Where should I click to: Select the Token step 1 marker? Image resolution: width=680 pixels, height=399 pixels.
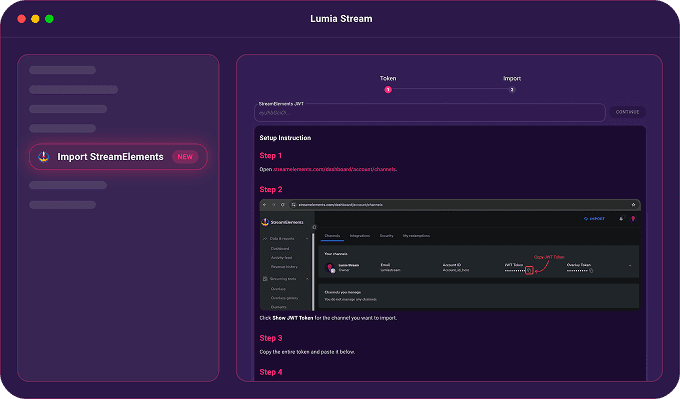click(x=388, y=90)
